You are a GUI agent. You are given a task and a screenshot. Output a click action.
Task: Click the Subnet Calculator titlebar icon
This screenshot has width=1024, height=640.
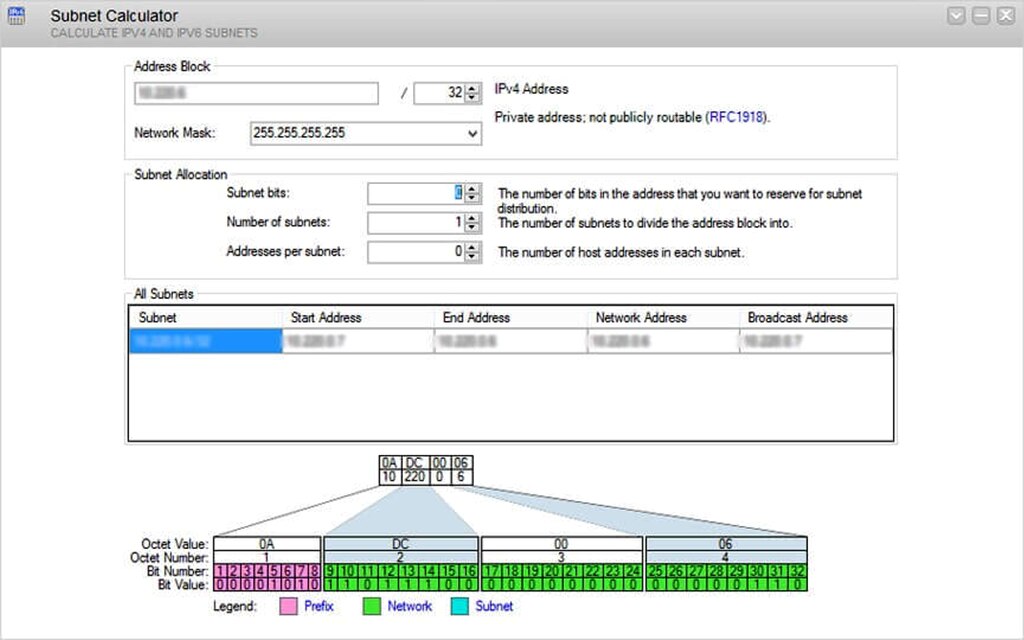tap(16, 16)
